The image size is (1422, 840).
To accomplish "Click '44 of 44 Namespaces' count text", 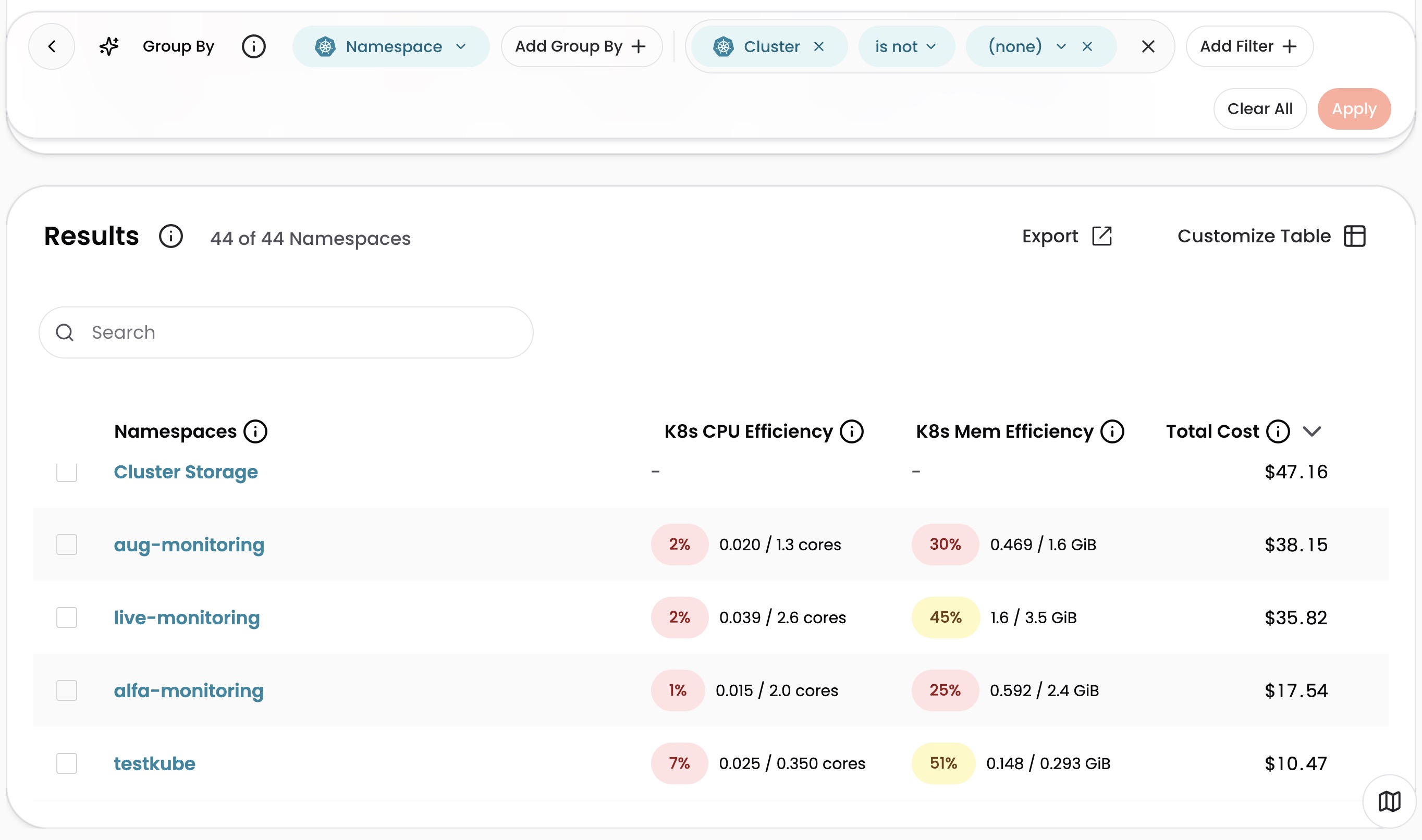I will click(x=310, y=239).
